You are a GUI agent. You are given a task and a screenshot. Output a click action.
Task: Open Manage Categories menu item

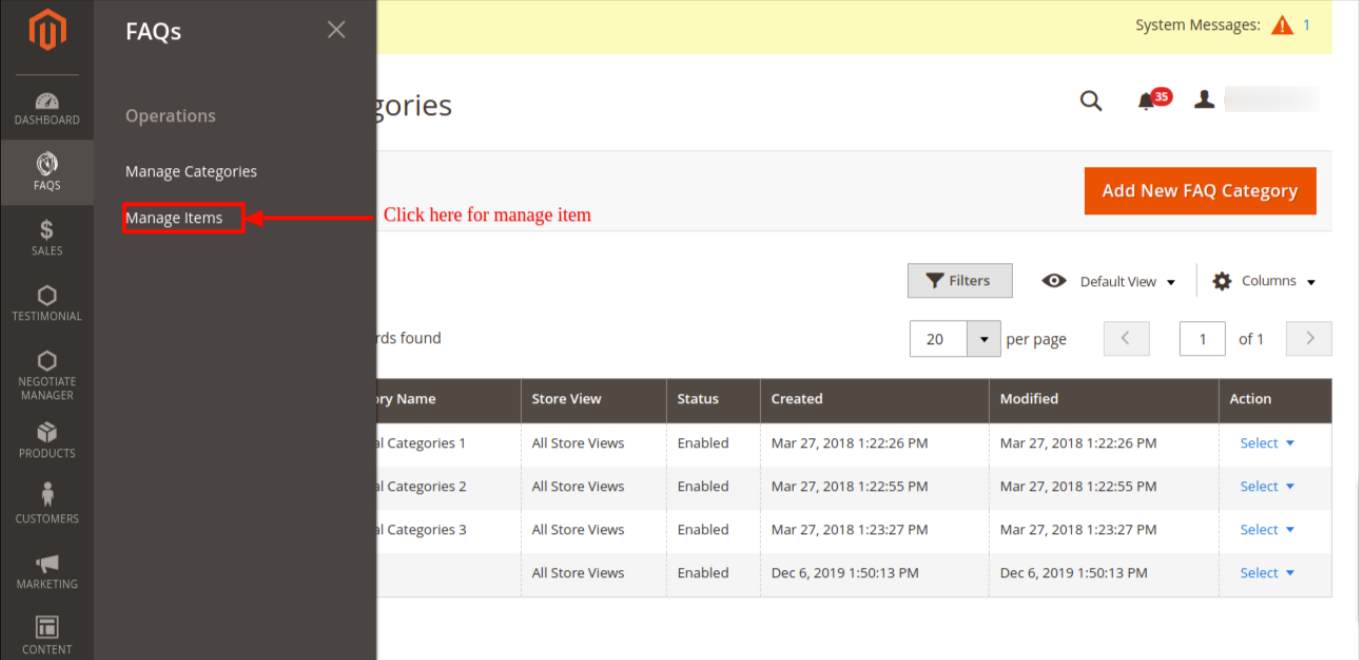[191, 172]
